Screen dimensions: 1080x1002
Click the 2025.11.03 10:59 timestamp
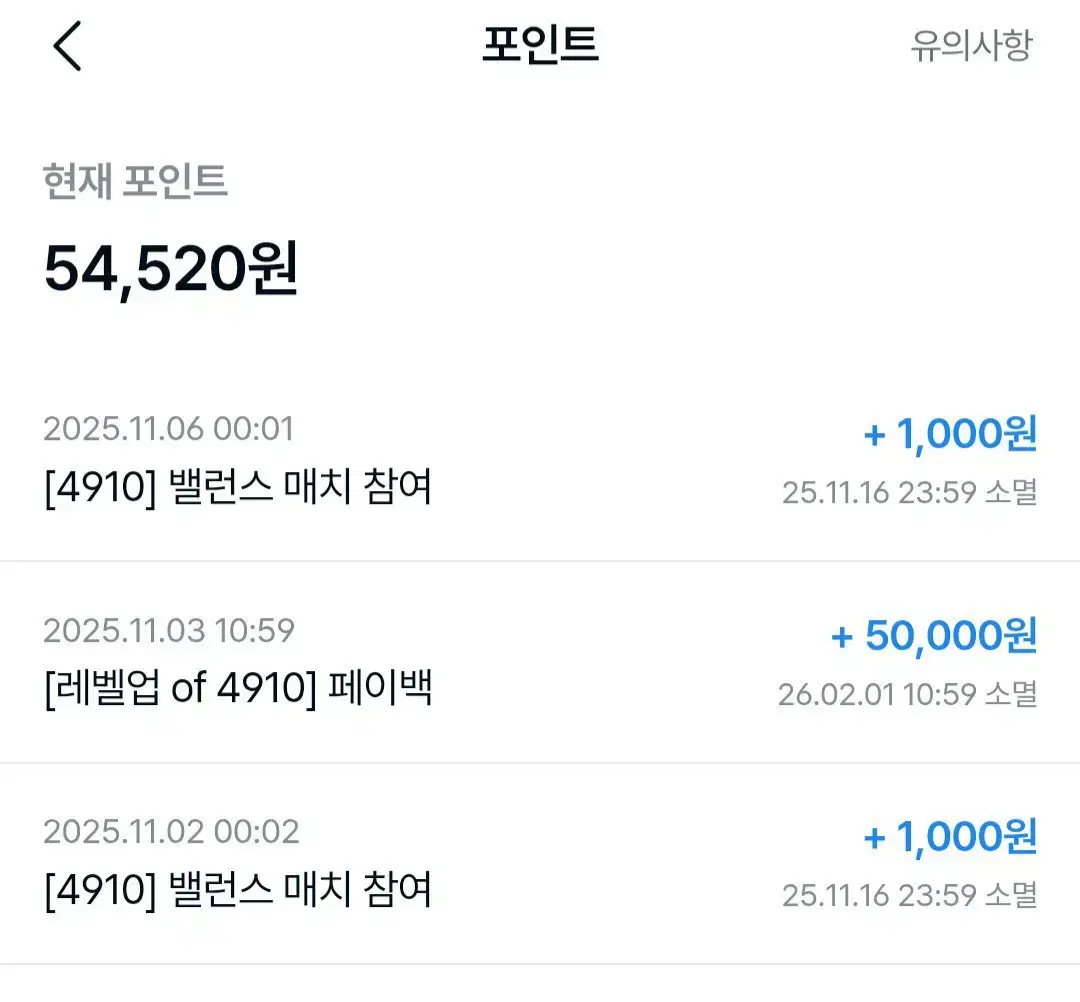pos(168,631)
